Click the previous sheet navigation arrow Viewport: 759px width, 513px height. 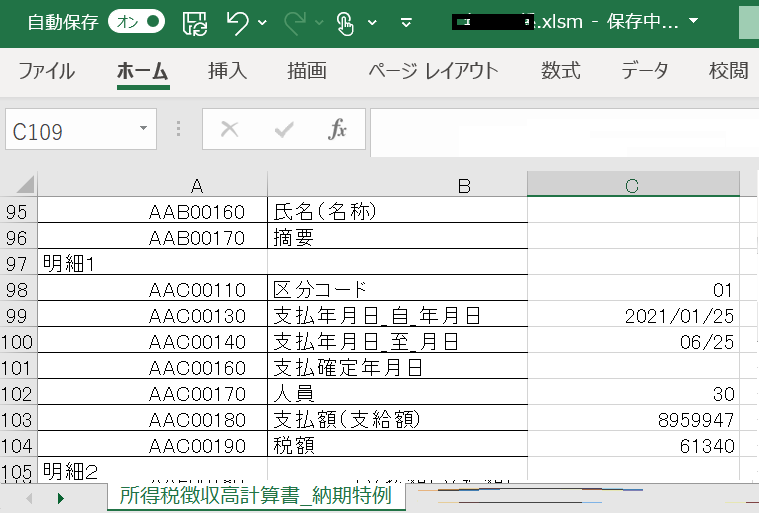[29, 498]
